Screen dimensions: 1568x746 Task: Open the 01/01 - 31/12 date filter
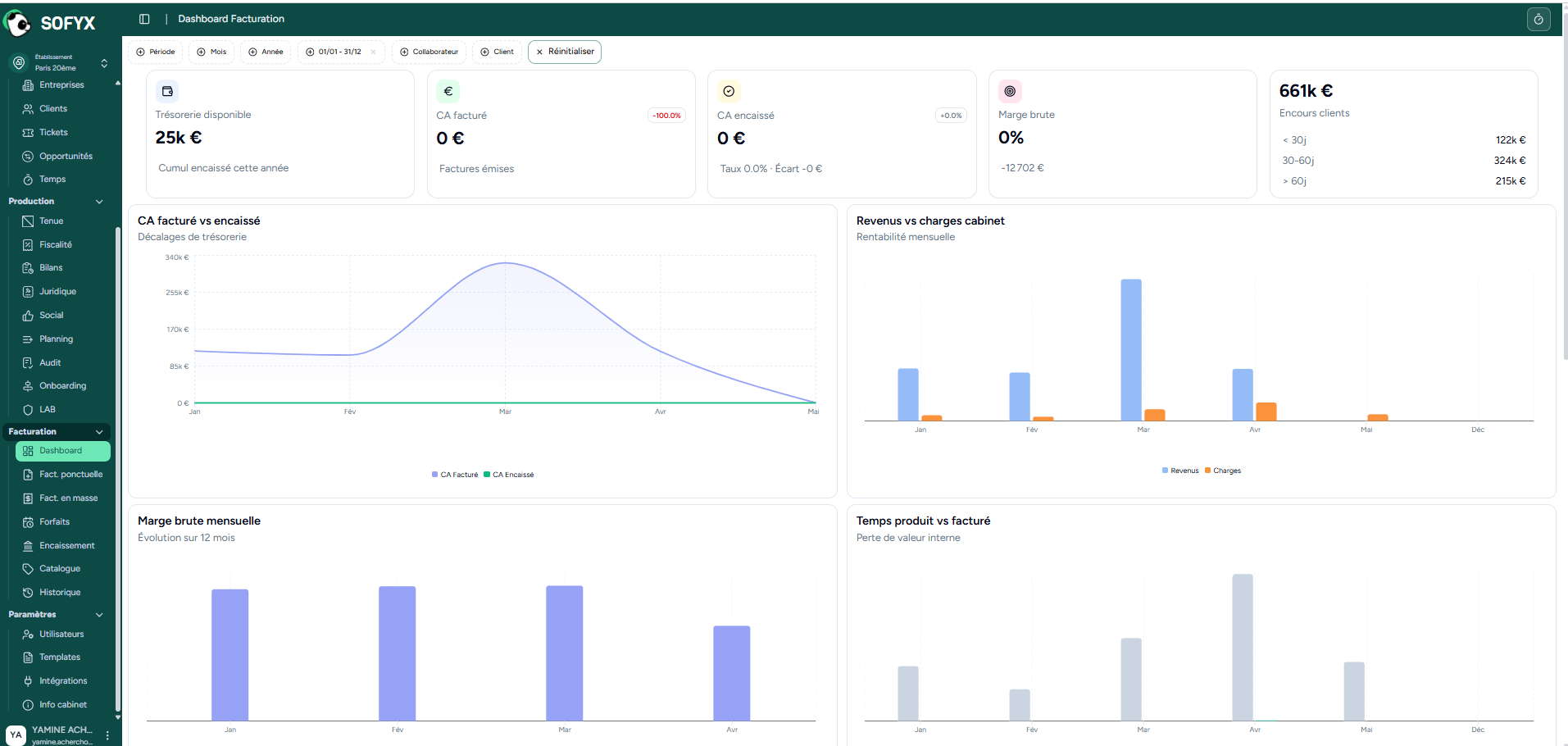pyautogui.click(x=334, y=52)
